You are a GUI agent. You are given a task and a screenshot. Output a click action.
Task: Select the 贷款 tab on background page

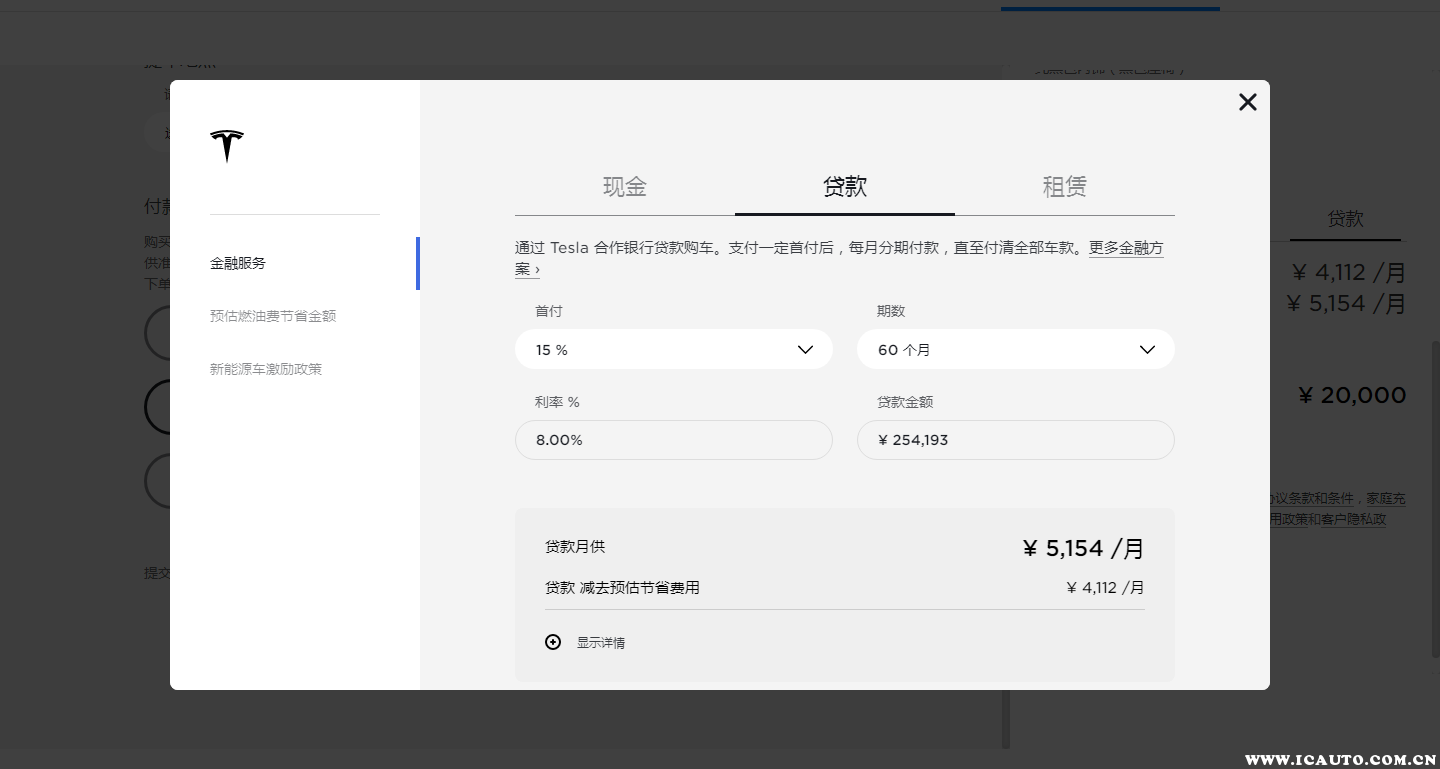pyautogui.click(x=1345, y=219)
